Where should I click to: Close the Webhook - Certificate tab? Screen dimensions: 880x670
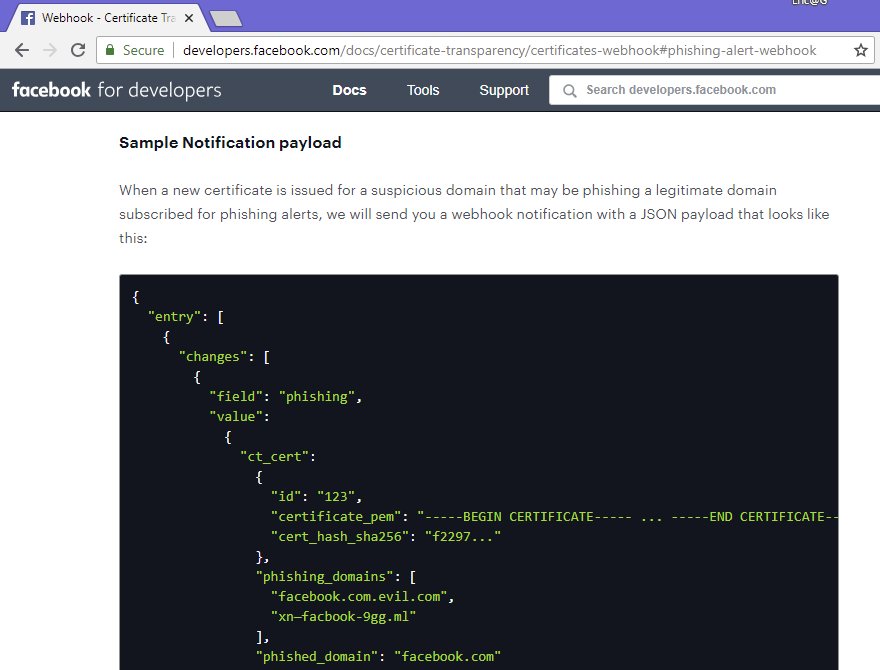coord(189,18)
